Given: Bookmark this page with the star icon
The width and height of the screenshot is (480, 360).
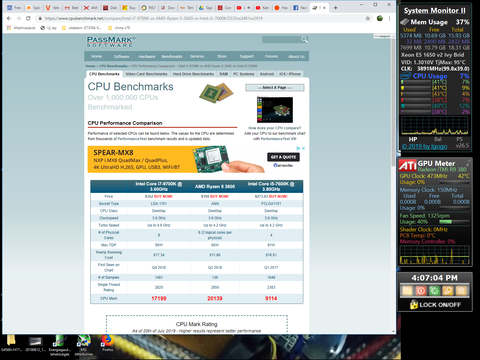Looking at the screenshot, I should pyautogui.click(x=368, y=18).
